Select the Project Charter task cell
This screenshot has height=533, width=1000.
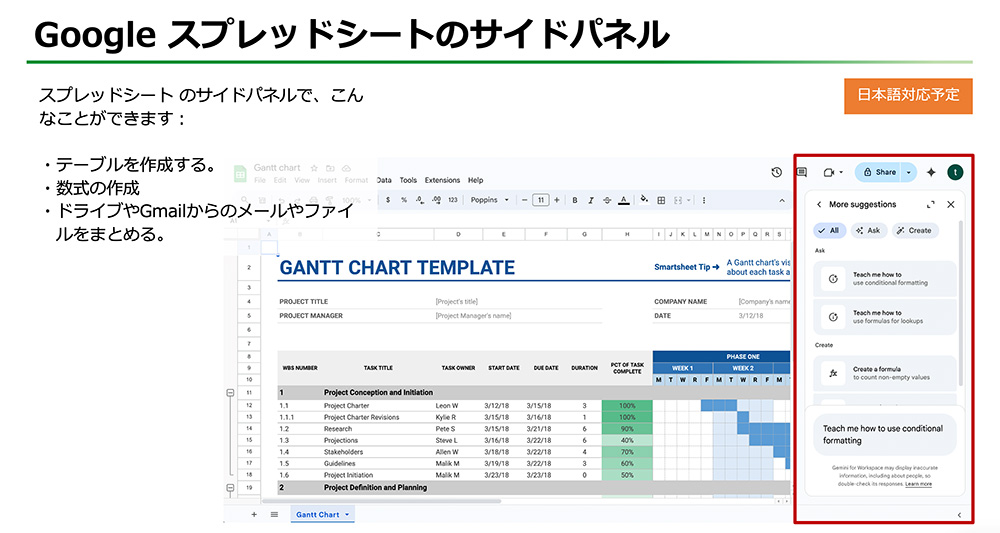346,405
